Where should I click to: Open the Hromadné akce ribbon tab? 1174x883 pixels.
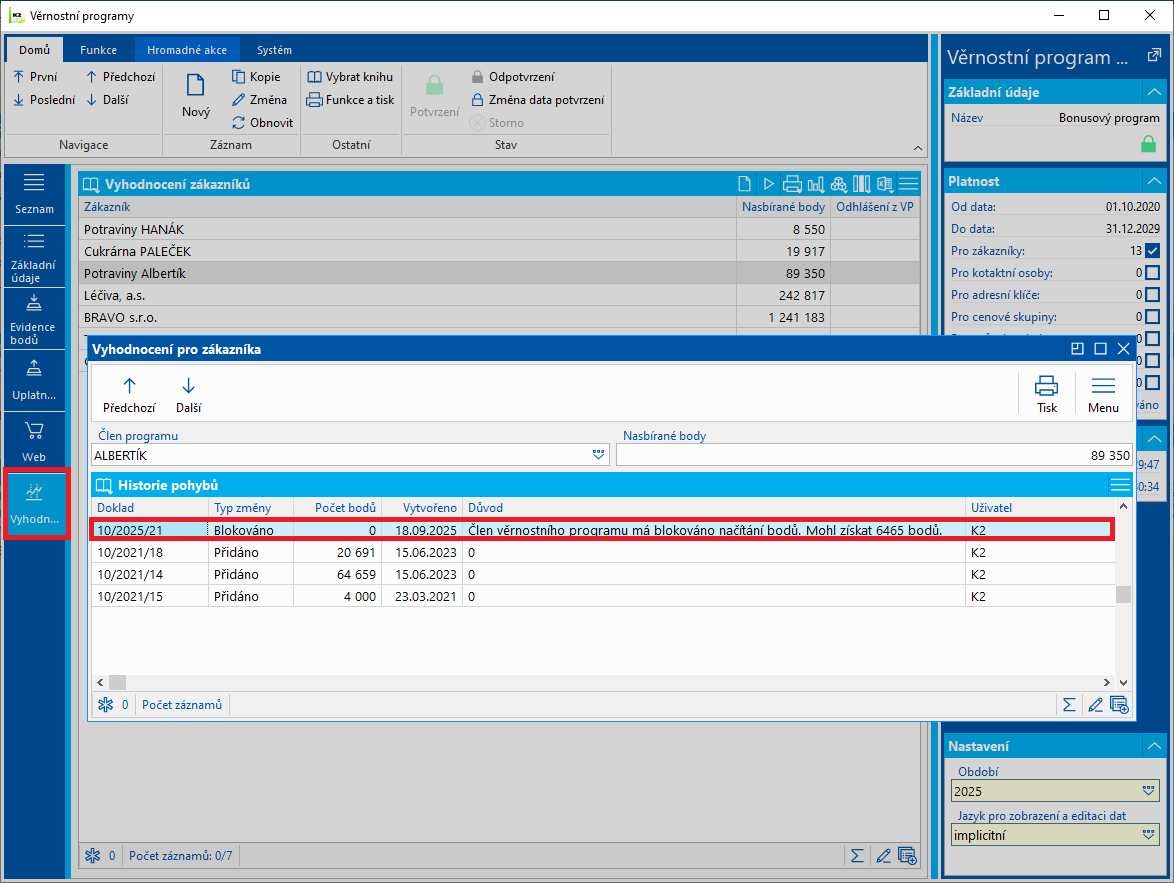[x=186, y=50]
